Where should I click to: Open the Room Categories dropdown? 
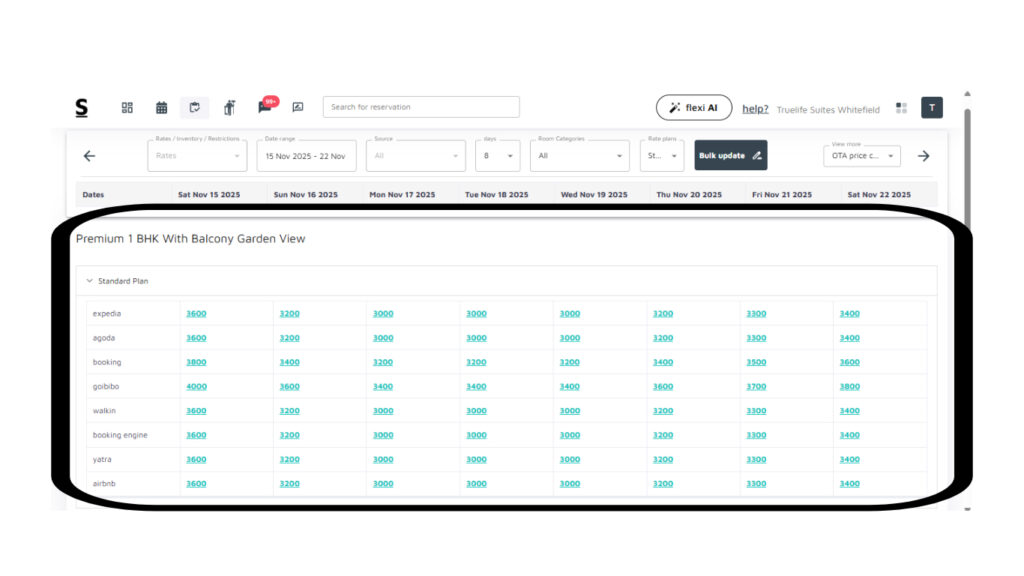pyautogui.click(x=579, y=156)
